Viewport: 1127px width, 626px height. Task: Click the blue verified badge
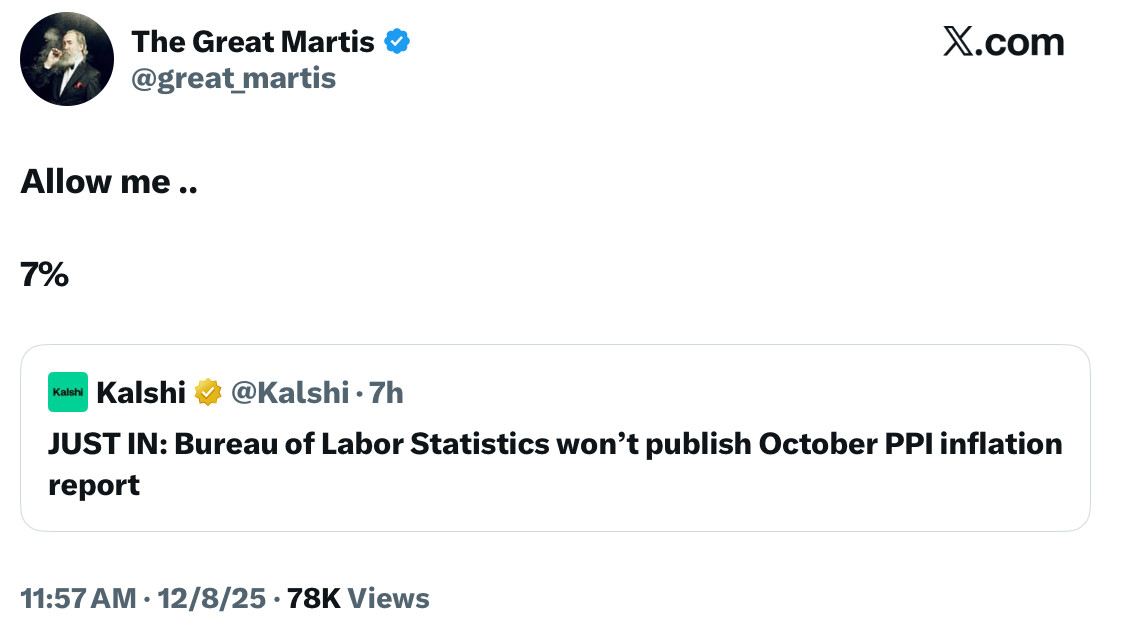(397, 42)
